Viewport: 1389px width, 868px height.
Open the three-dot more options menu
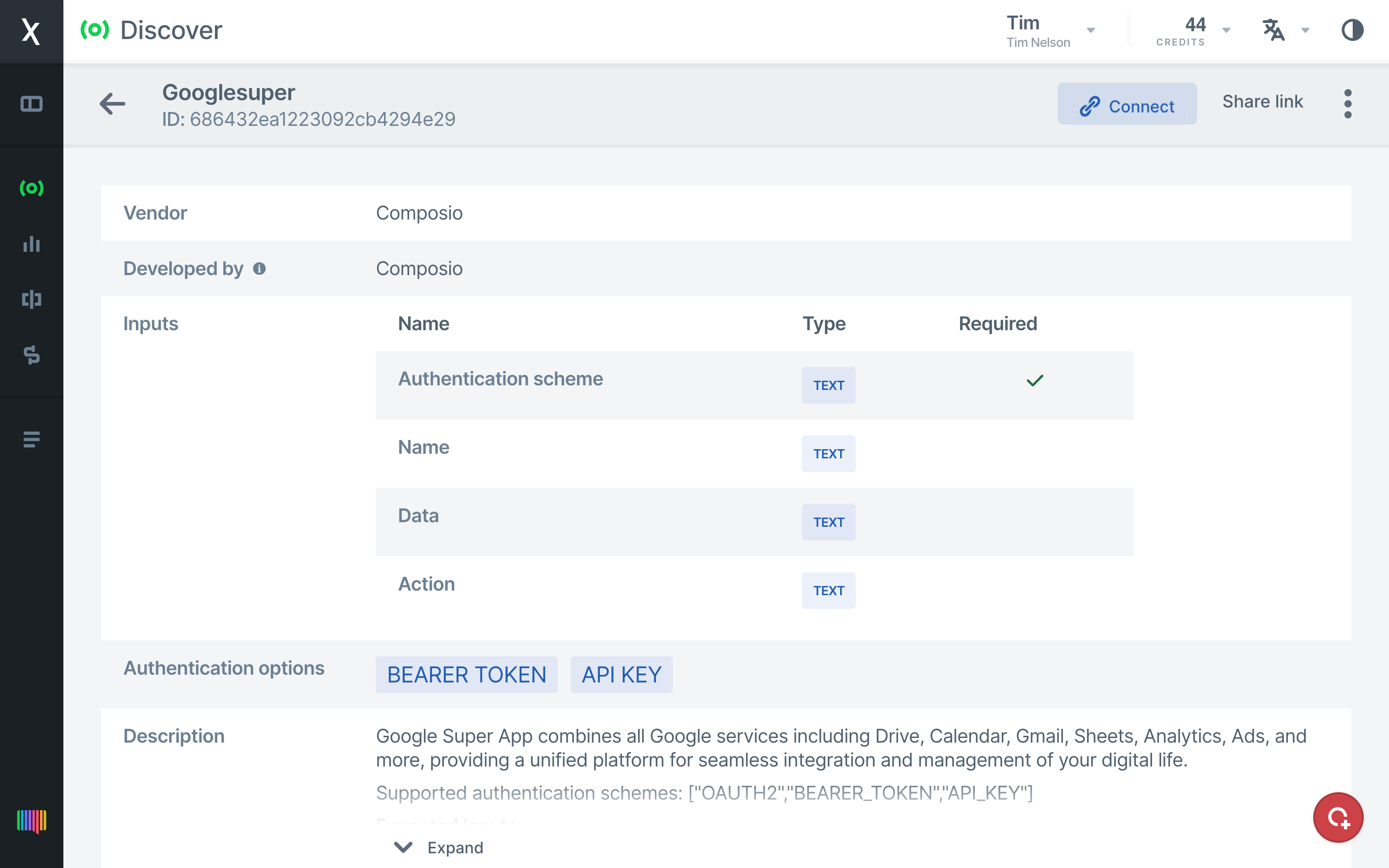(x=1348, y=104)
